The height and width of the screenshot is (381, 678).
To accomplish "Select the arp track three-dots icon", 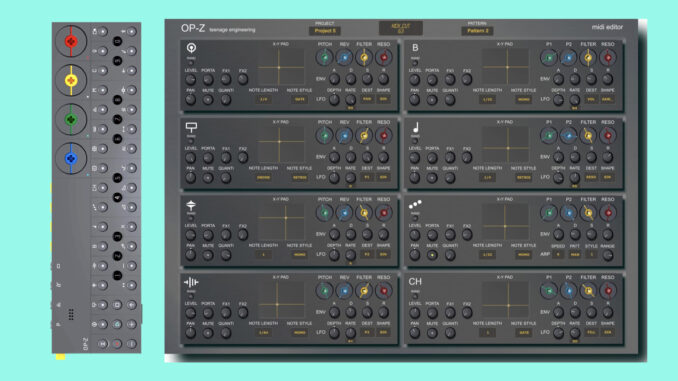I will (415, 204).
